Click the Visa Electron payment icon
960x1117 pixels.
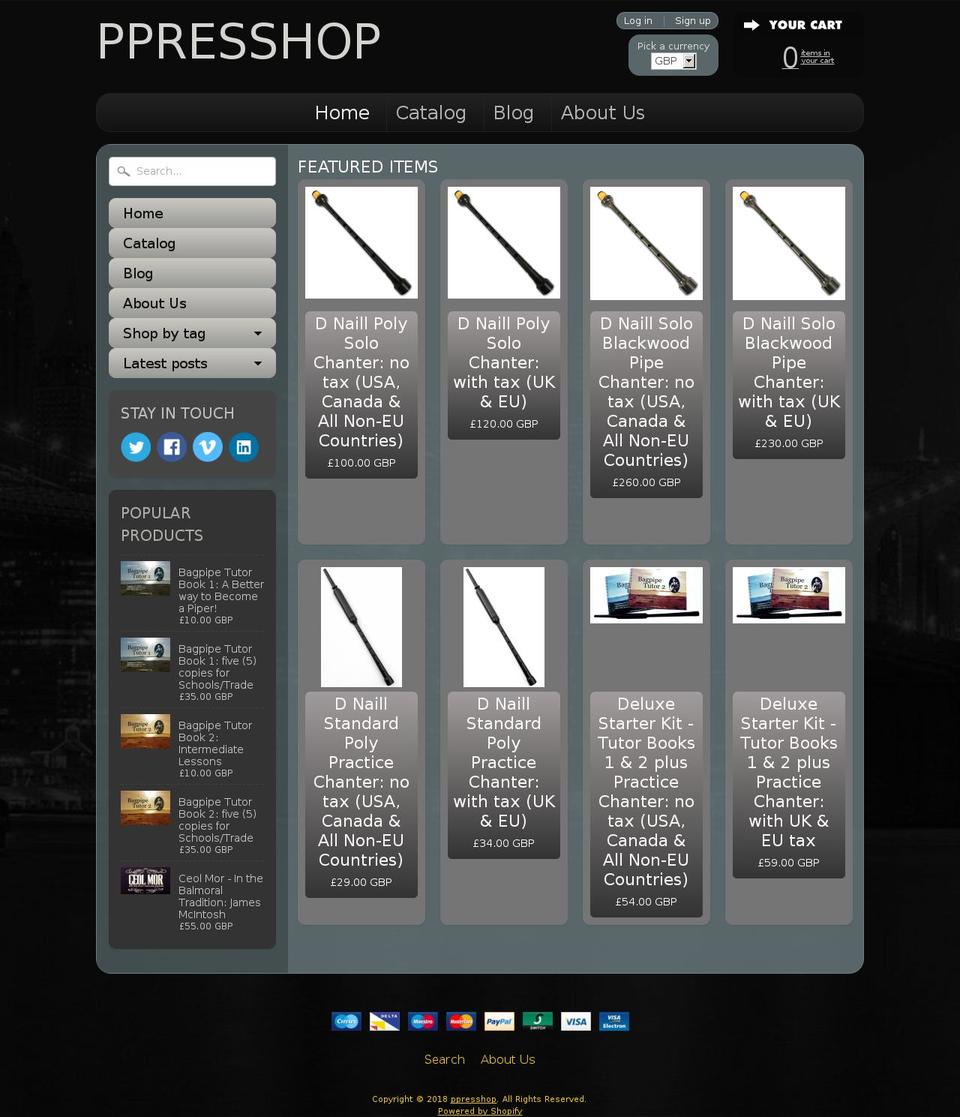(614, 1022)
